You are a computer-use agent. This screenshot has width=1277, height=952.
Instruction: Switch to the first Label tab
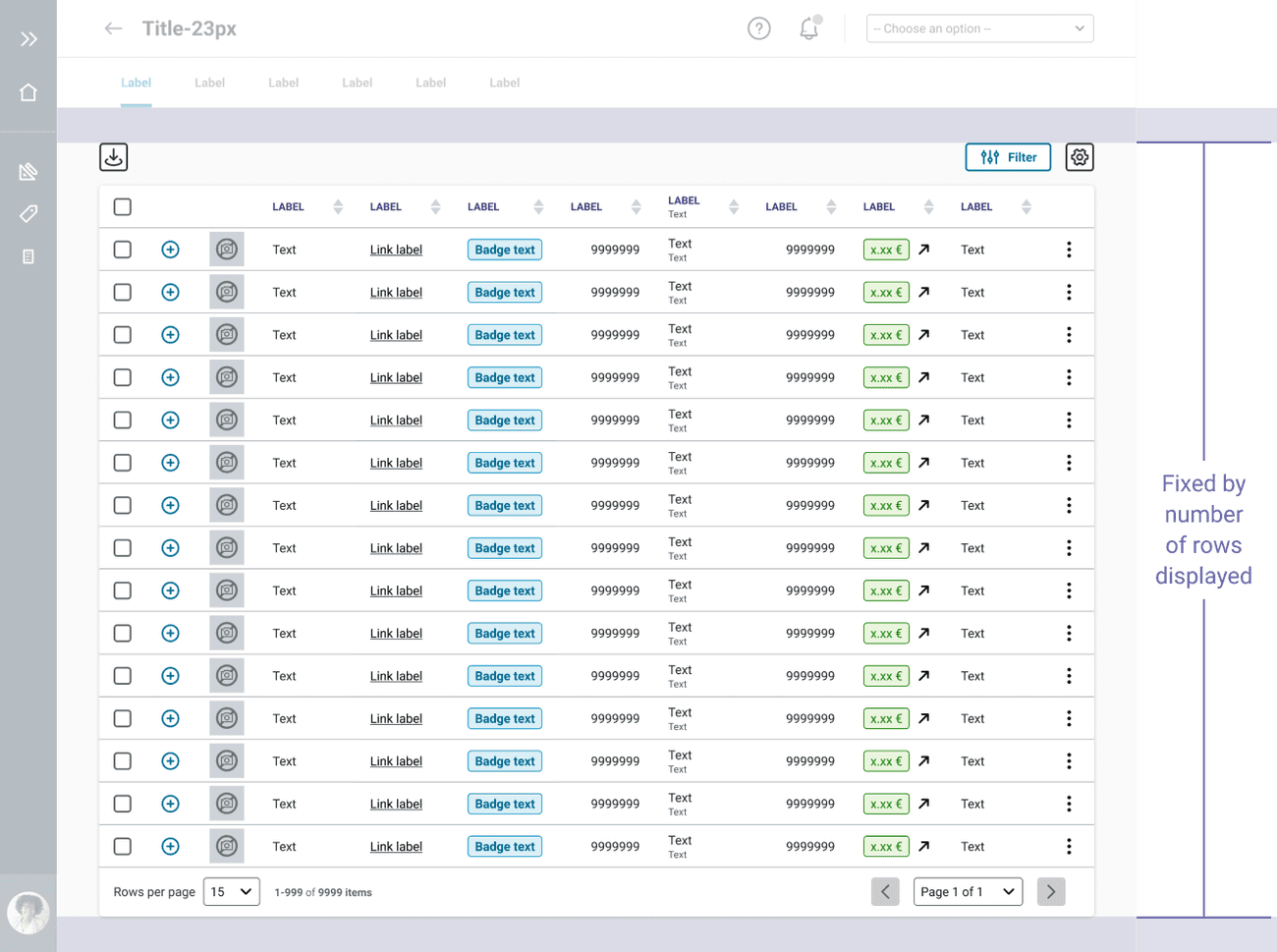(x=136, y=83)
